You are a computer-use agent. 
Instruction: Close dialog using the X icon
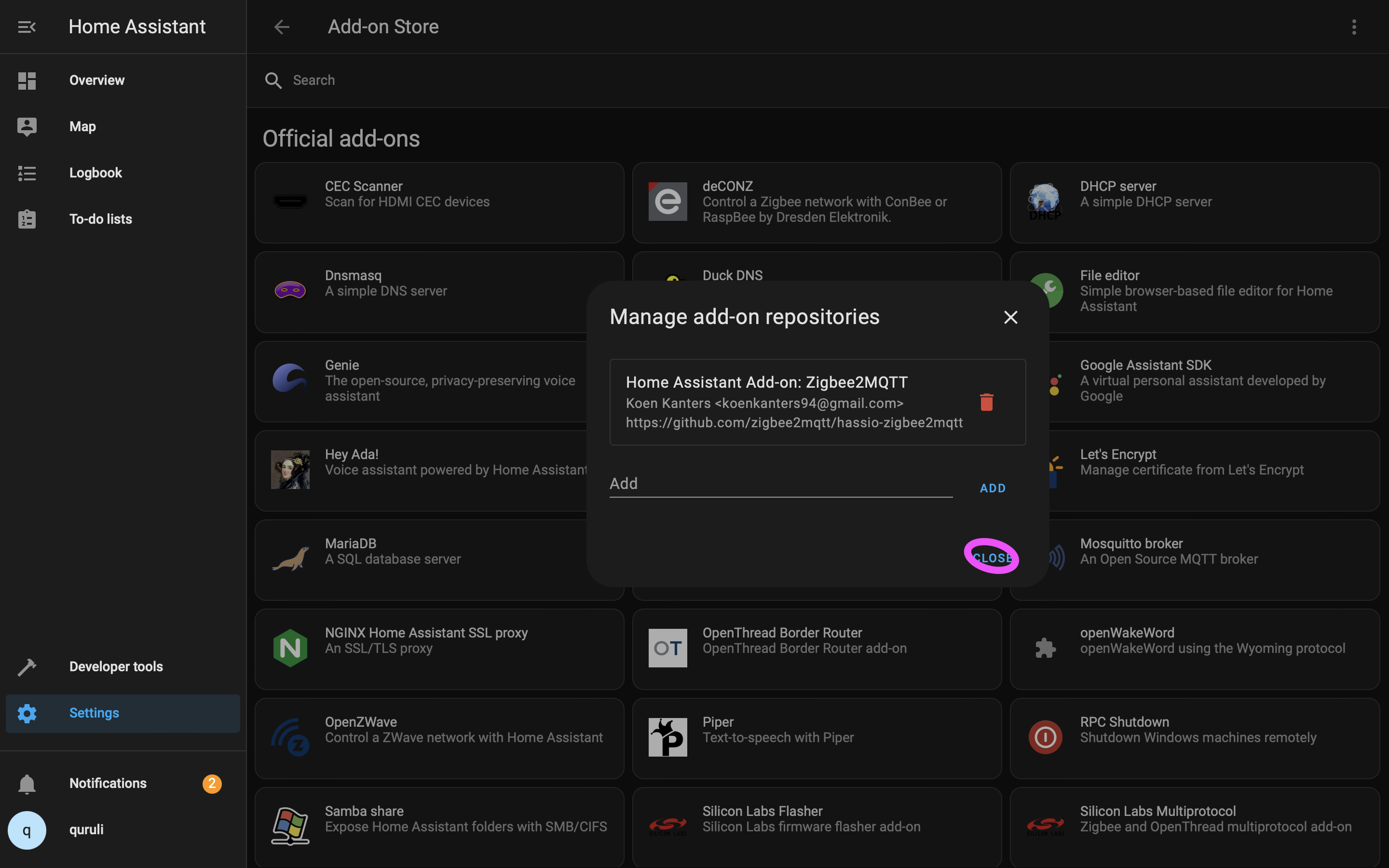tap(1010, 317)
